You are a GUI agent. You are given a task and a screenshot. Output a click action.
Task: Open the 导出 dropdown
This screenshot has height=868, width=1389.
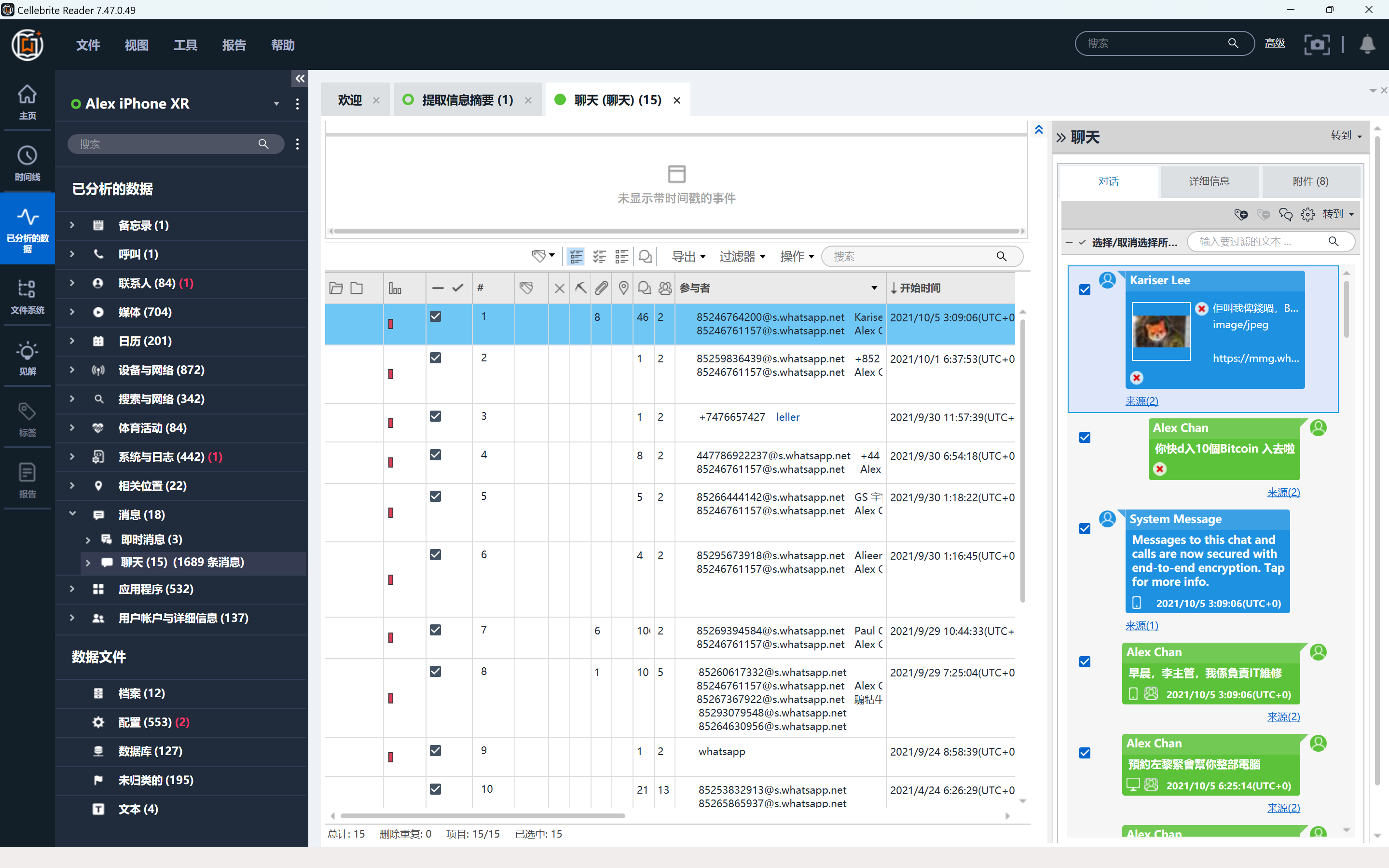(688, 257)
